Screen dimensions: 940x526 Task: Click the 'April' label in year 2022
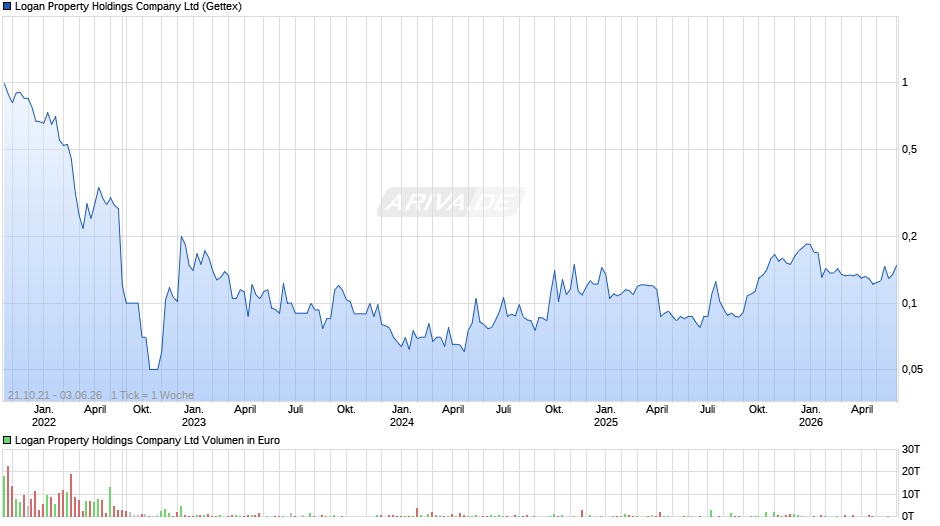[x=95, y=410]
